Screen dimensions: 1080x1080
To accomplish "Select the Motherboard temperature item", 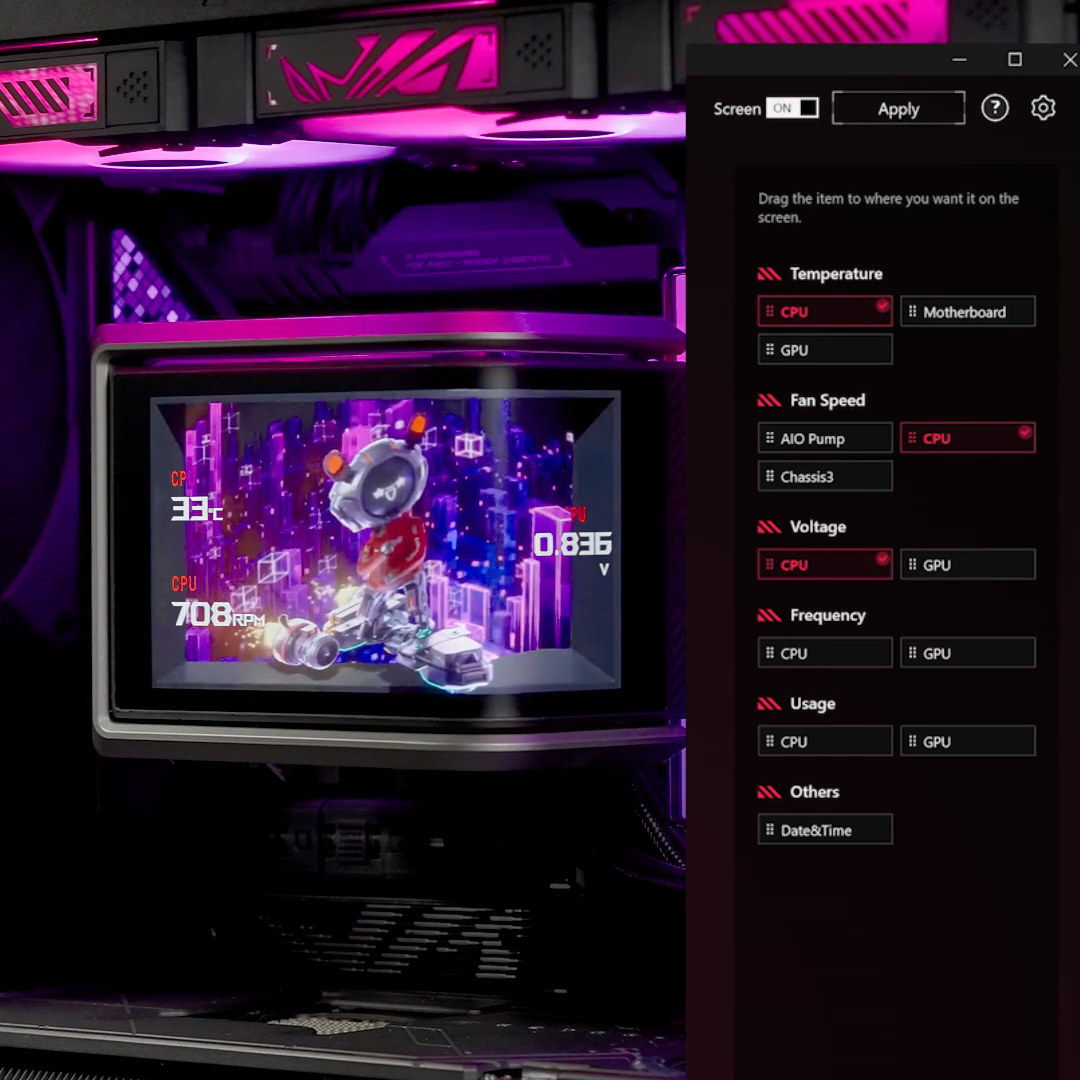I will (x=967, y=312).
